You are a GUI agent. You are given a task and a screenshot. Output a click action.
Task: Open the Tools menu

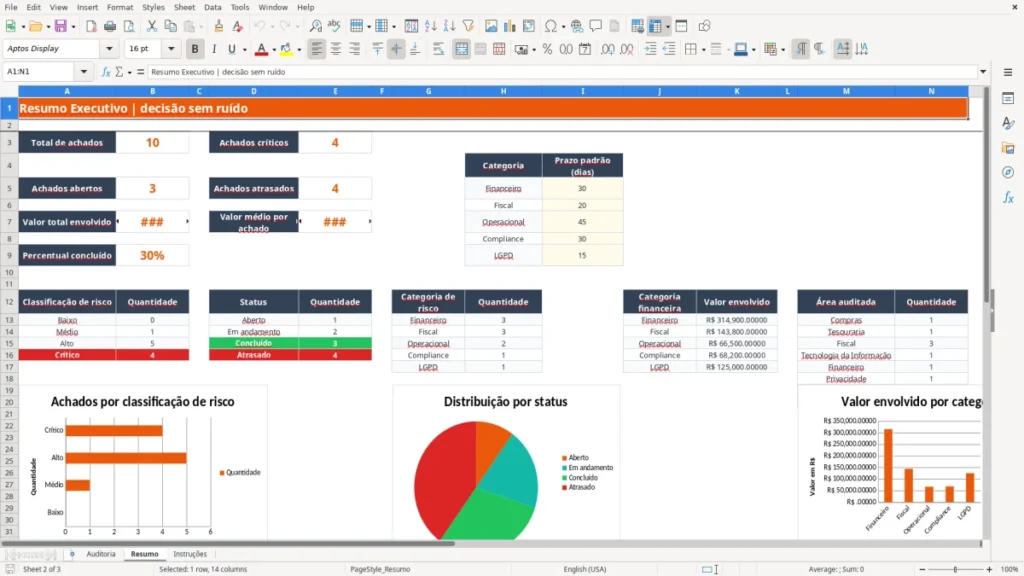240,7
